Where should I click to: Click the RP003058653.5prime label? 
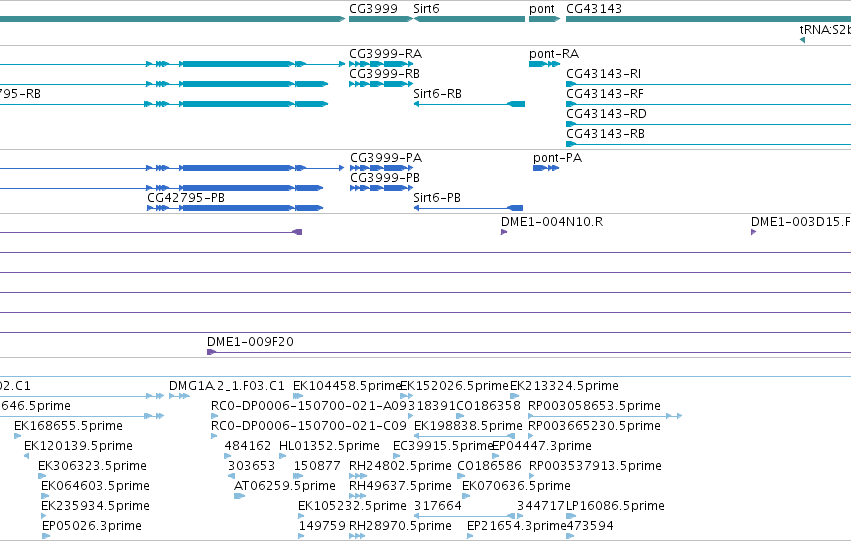594,406
